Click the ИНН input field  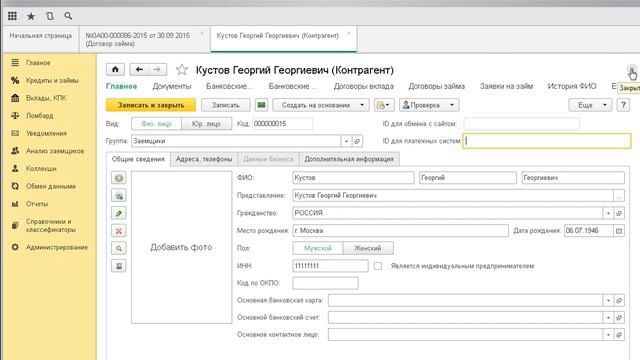pos(330,266)
